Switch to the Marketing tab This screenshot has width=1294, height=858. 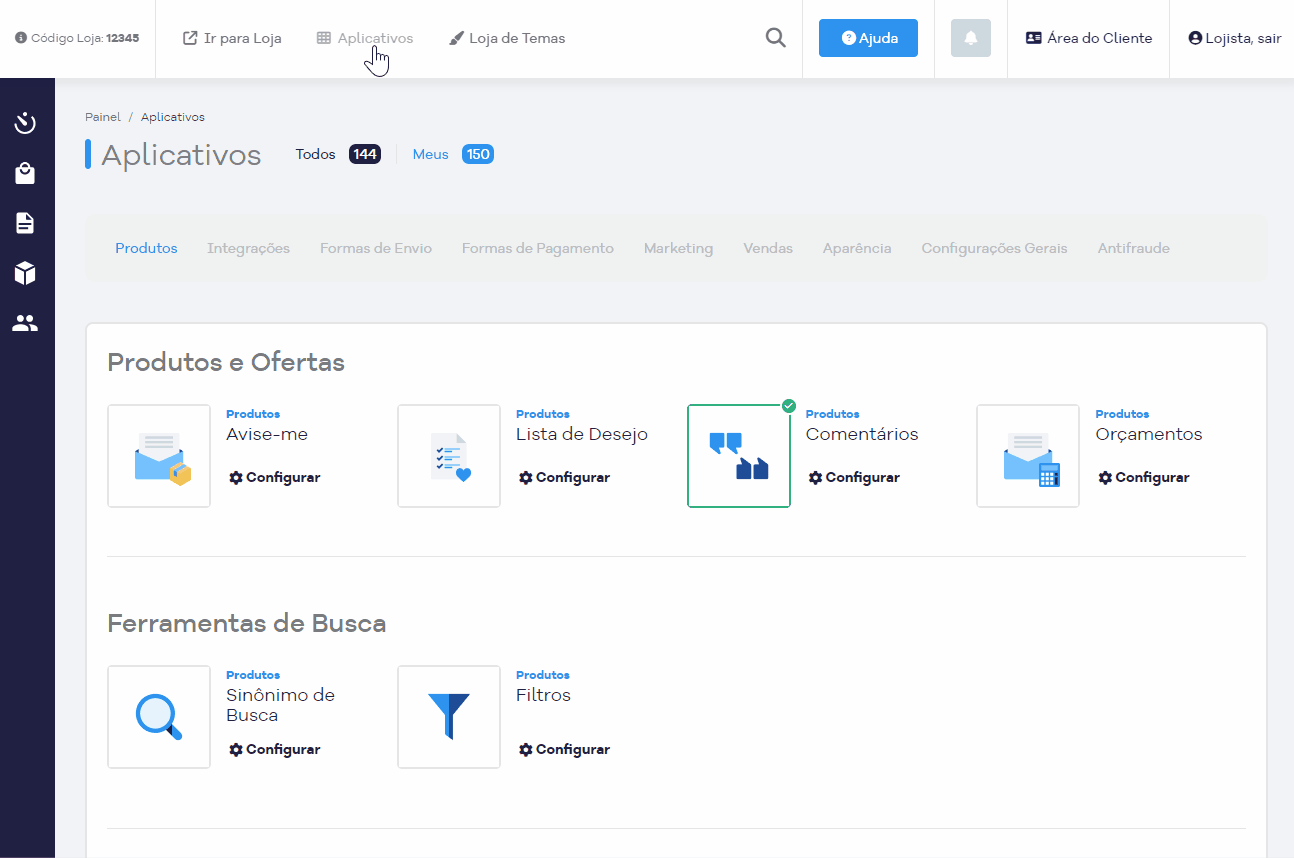[679, 248]
